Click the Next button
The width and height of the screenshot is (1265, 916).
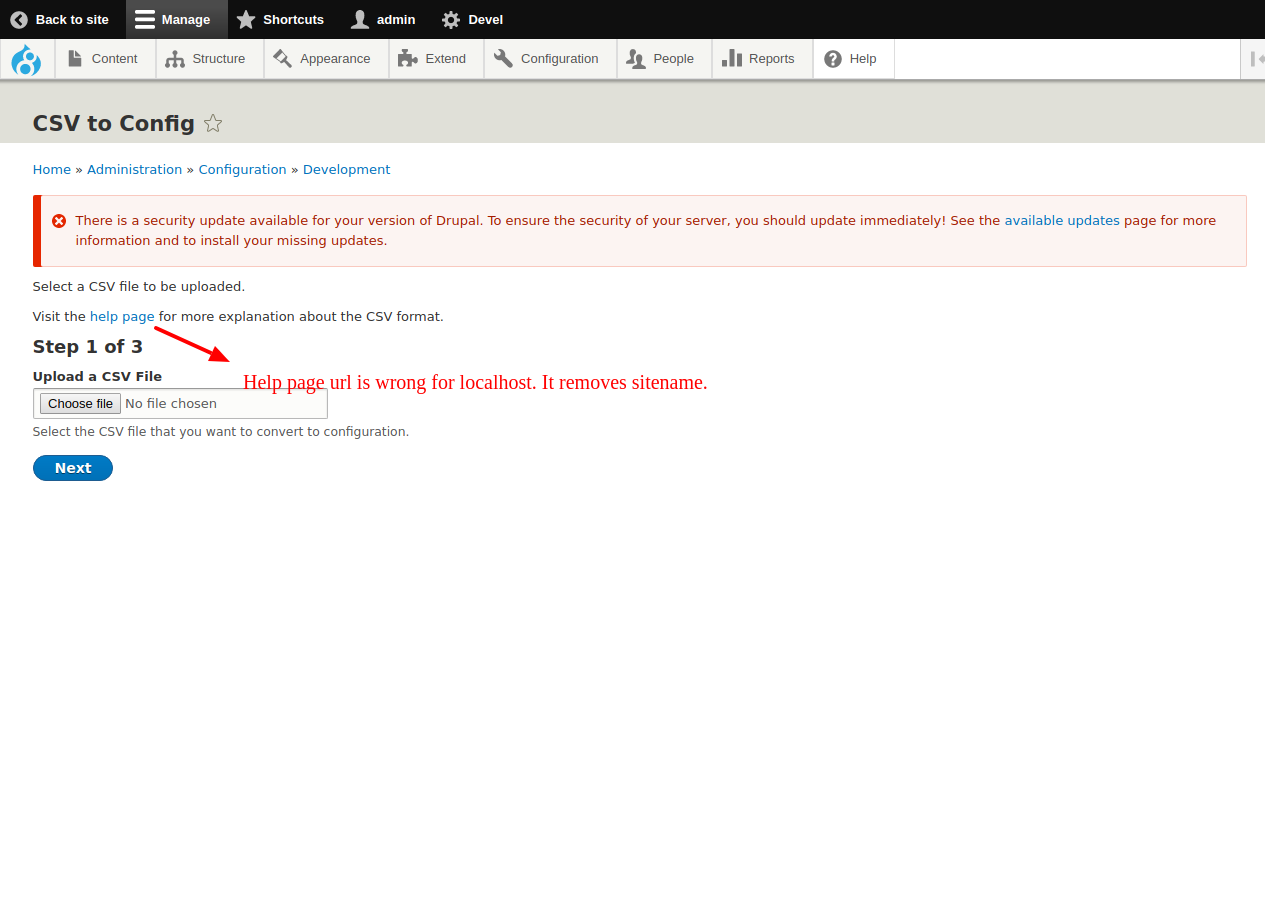(x=73, y=468)
